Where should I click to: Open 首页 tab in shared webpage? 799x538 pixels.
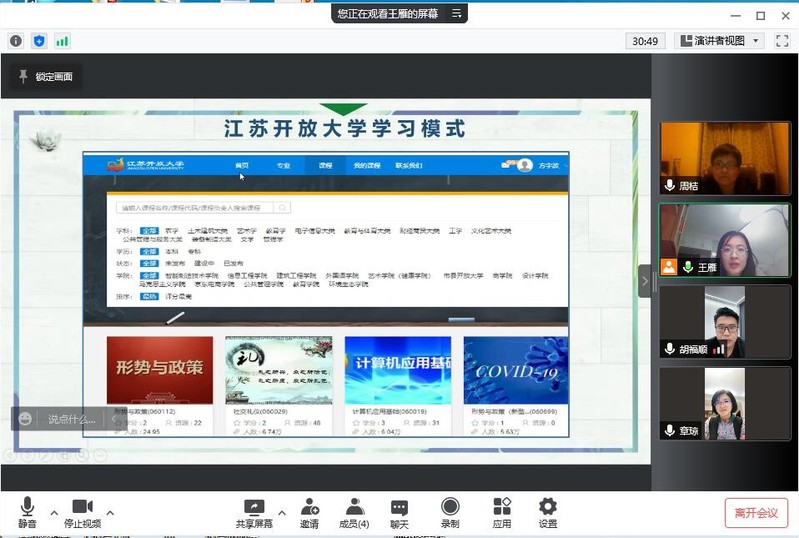[242, 166]
